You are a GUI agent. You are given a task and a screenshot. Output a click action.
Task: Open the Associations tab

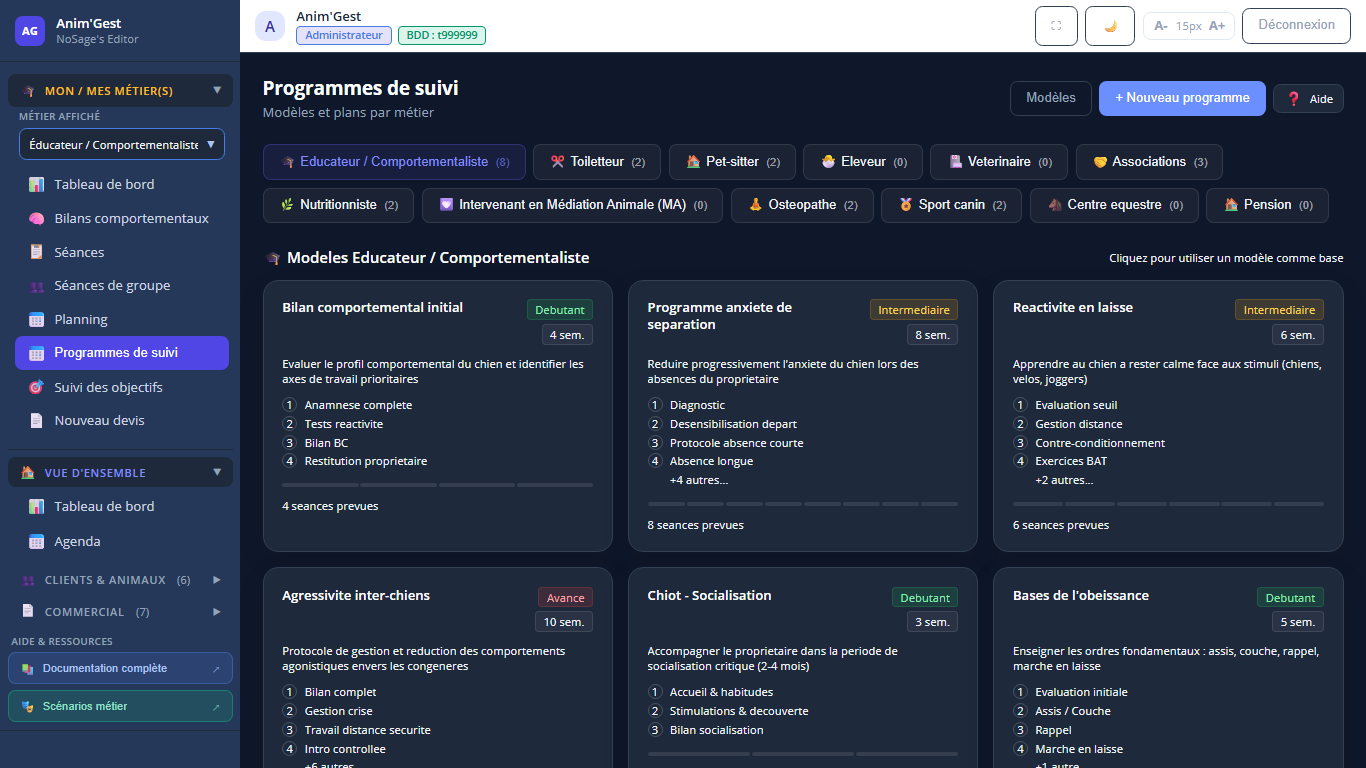[x=1149, y=162]
